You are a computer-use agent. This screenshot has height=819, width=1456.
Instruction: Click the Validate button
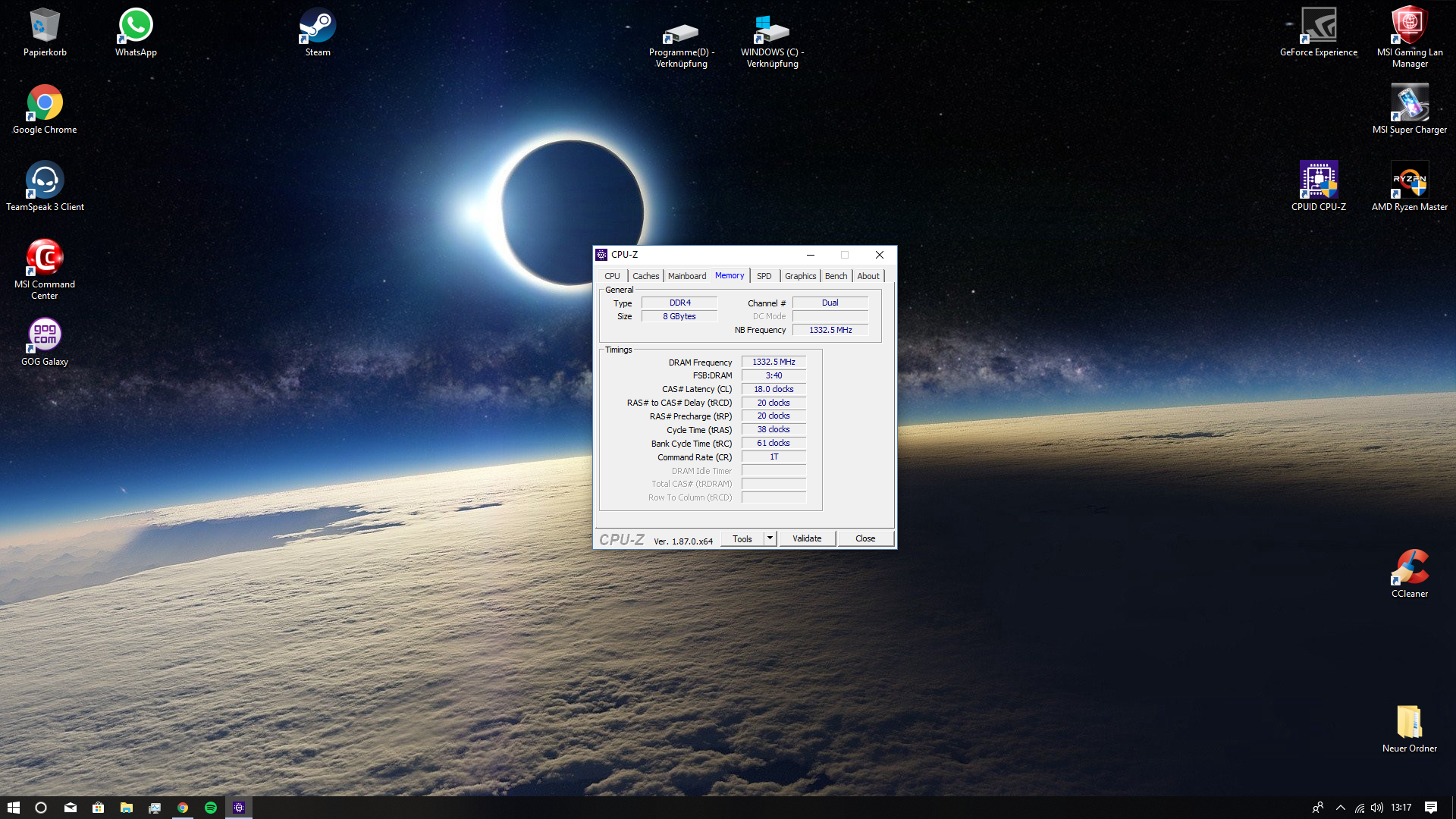[807, 538]
